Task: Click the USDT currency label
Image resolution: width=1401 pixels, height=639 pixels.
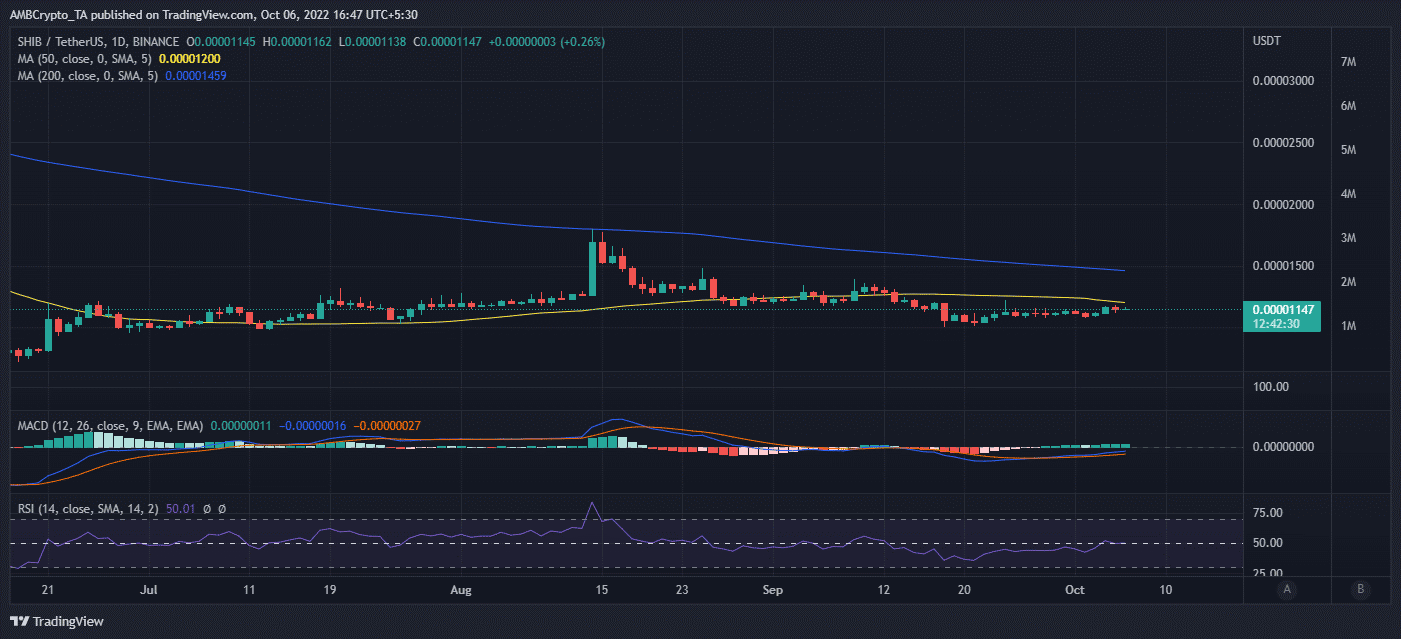Action: (1267, 40)
